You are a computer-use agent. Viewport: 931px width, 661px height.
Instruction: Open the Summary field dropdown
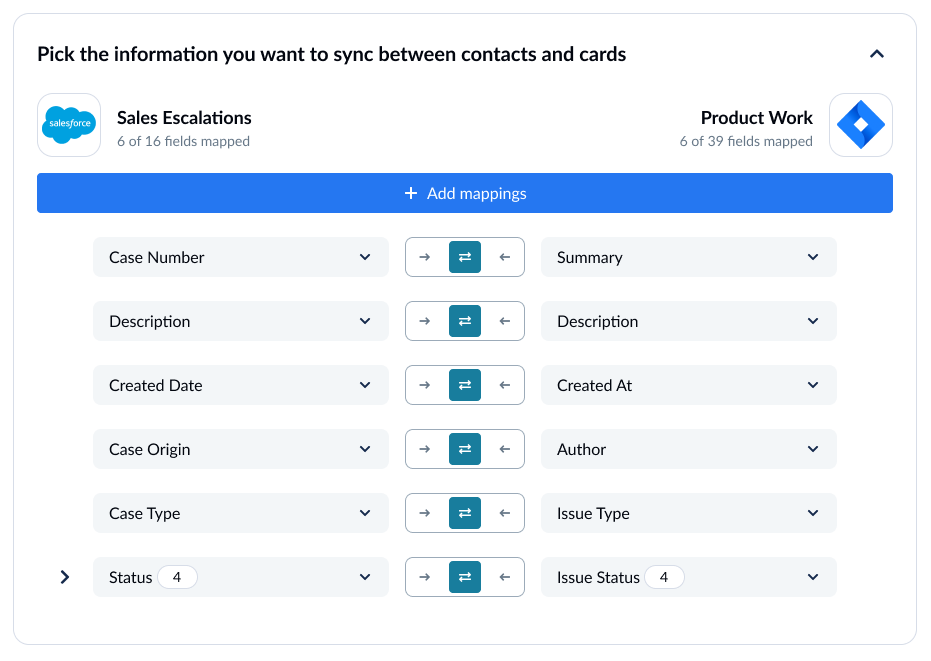click(x=689, y=257)
